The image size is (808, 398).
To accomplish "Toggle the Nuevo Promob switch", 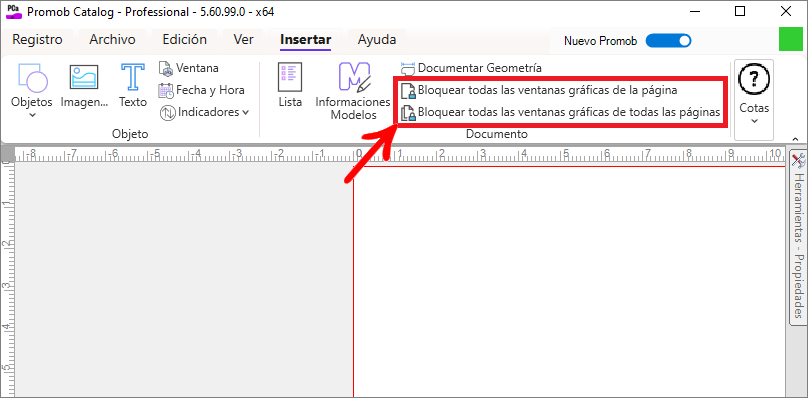I will [x=668, y=41].
